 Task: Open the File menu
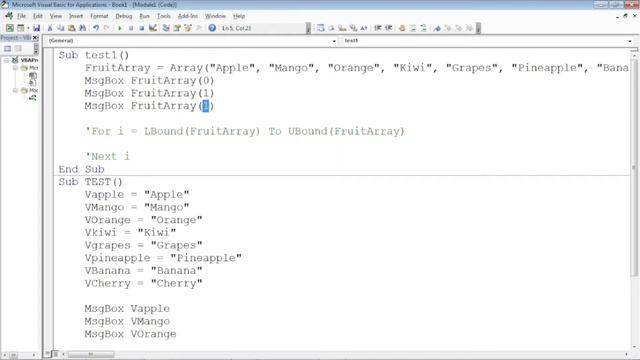pyautogui.click(x=21, y=16)
